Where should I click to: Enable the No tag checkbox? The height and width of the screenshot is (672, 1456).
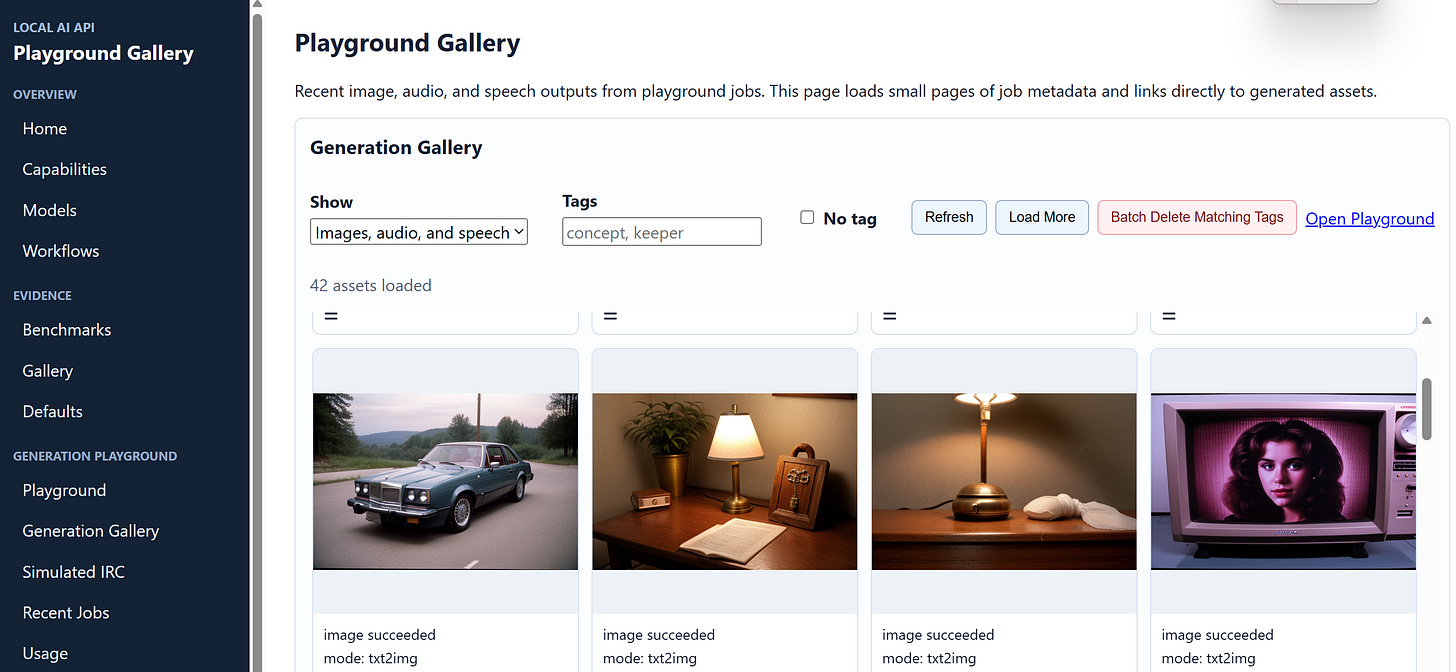(x=807, y=217)
